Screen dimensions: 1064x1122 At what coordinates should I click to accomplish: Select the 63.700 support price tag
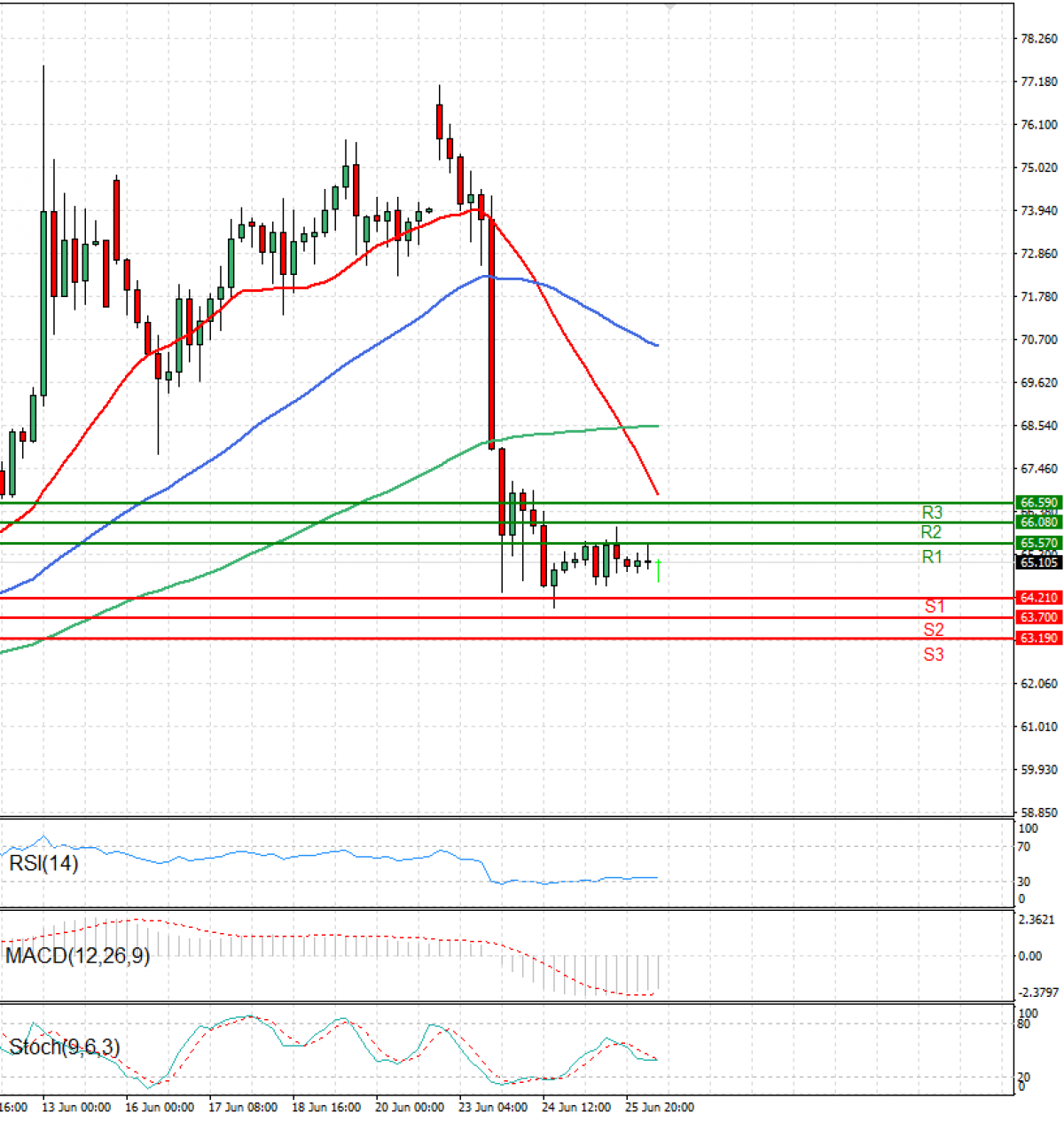[x=1037, y=617]
